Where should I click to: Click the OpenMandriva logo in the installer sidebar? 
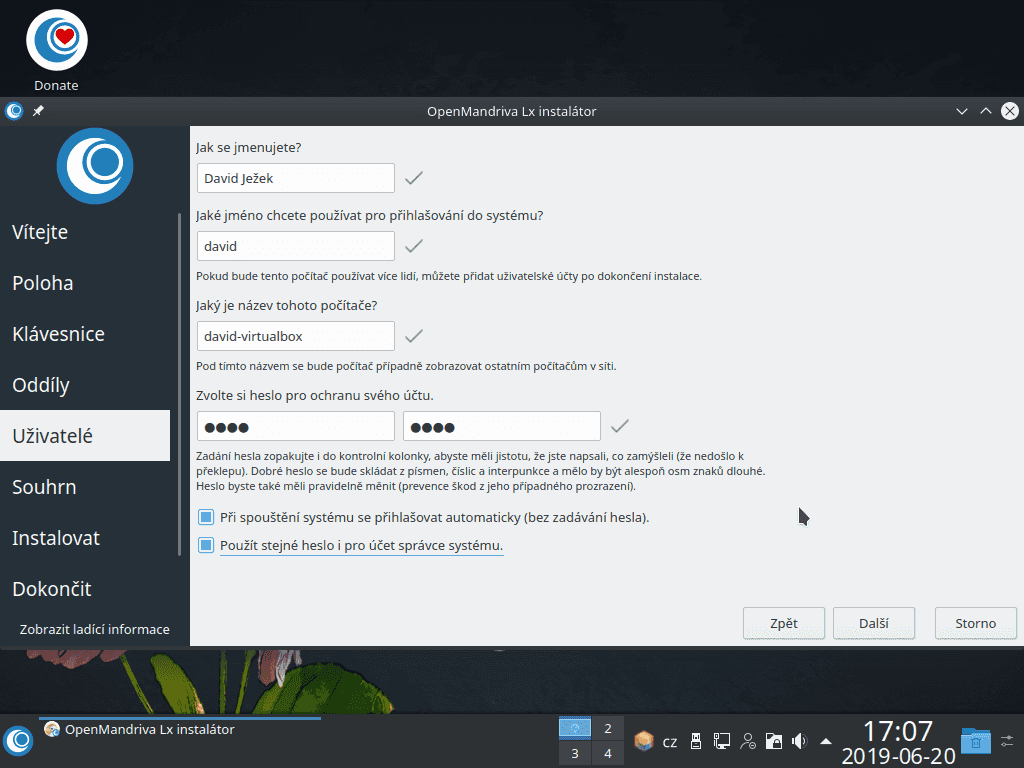(95, 166)
